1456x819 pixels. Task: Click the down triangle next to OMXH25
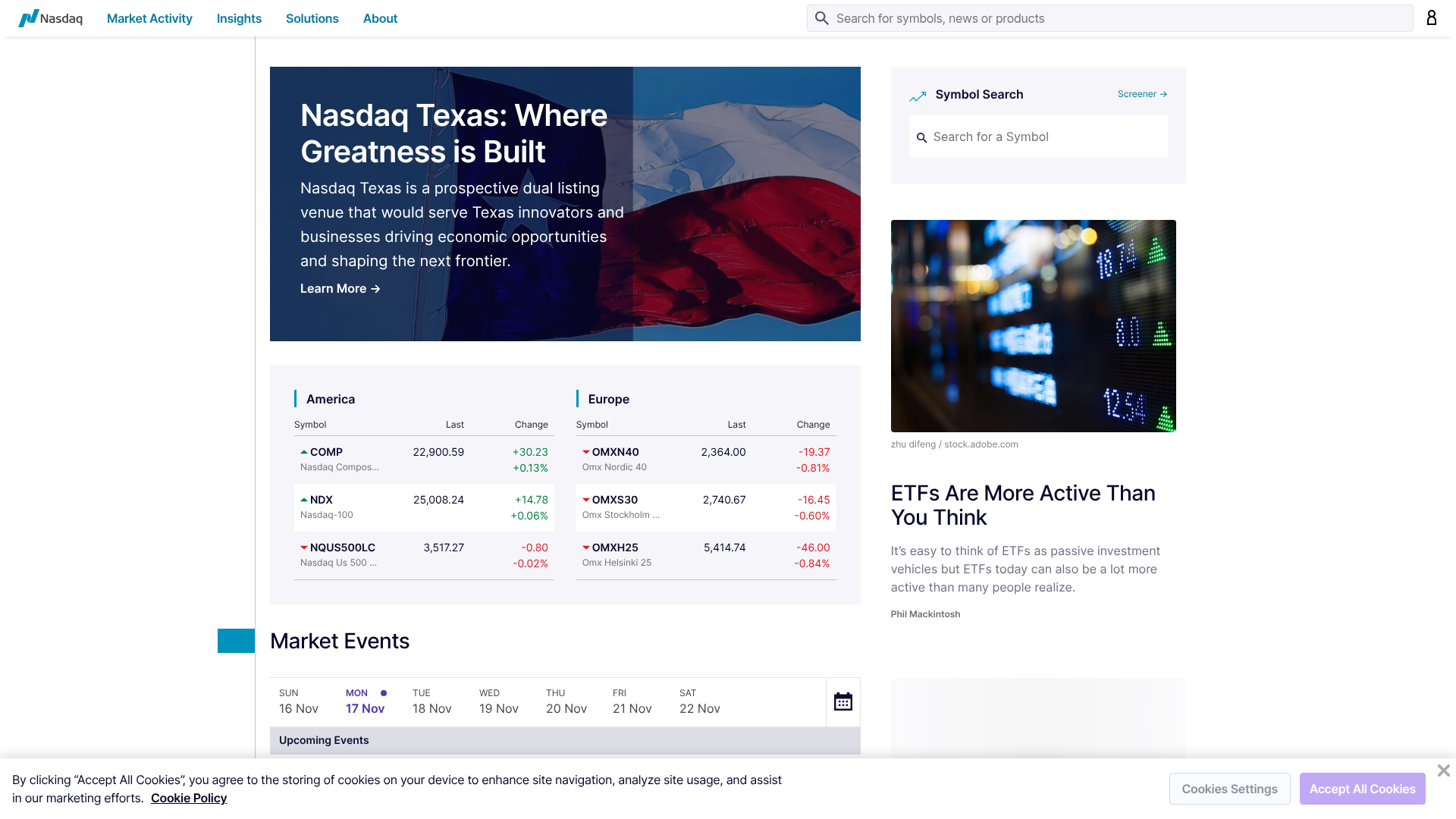tap(585, 548)
